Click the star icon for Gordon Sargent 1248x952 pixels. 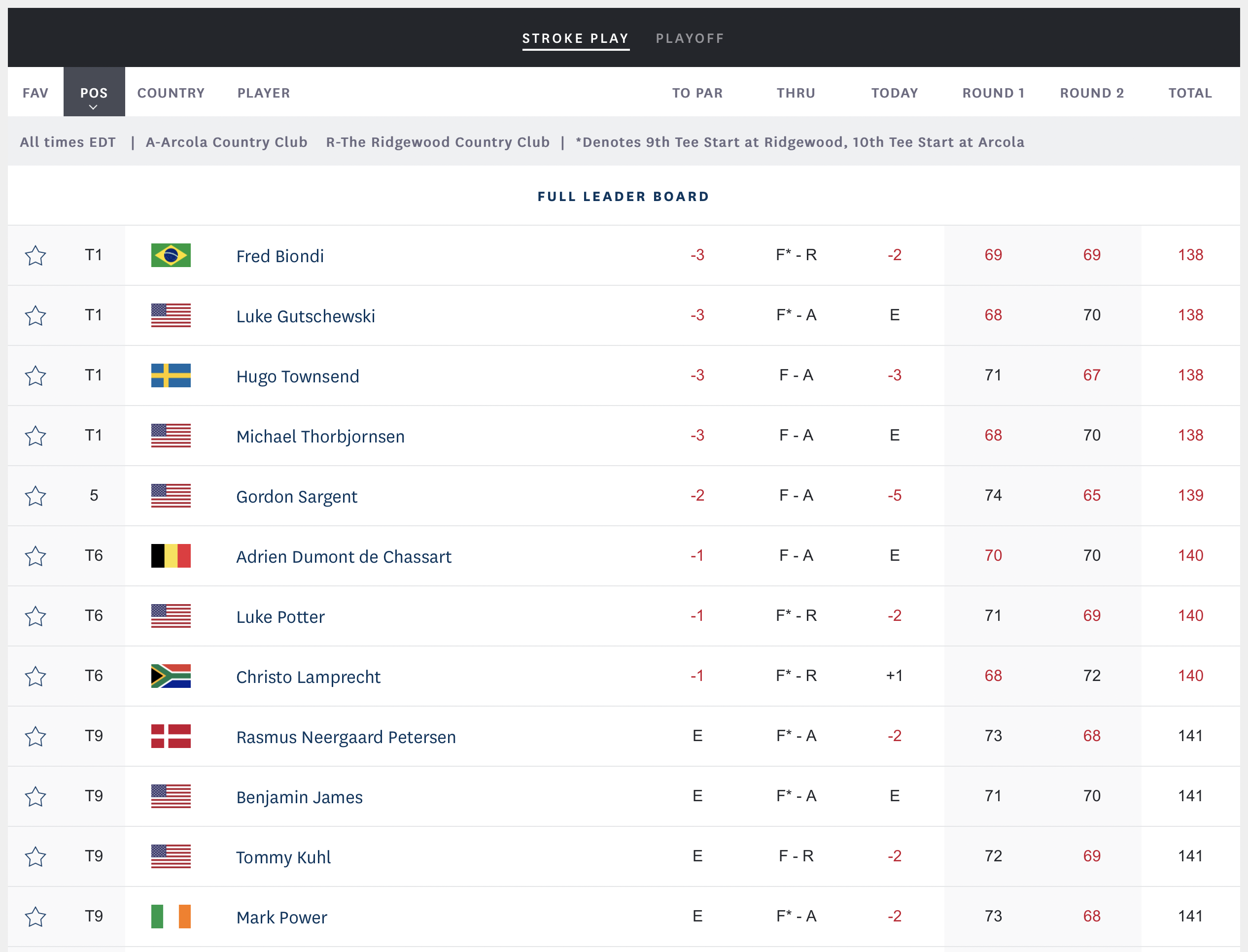point(35,496)
